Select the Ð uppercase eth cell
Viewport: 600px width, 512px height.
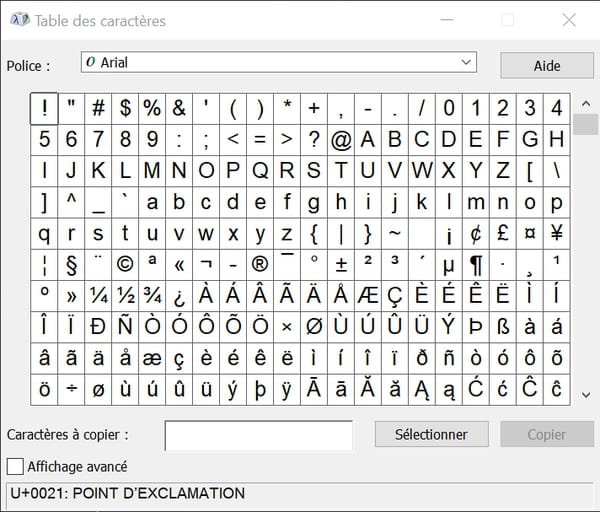click(98, 328)
